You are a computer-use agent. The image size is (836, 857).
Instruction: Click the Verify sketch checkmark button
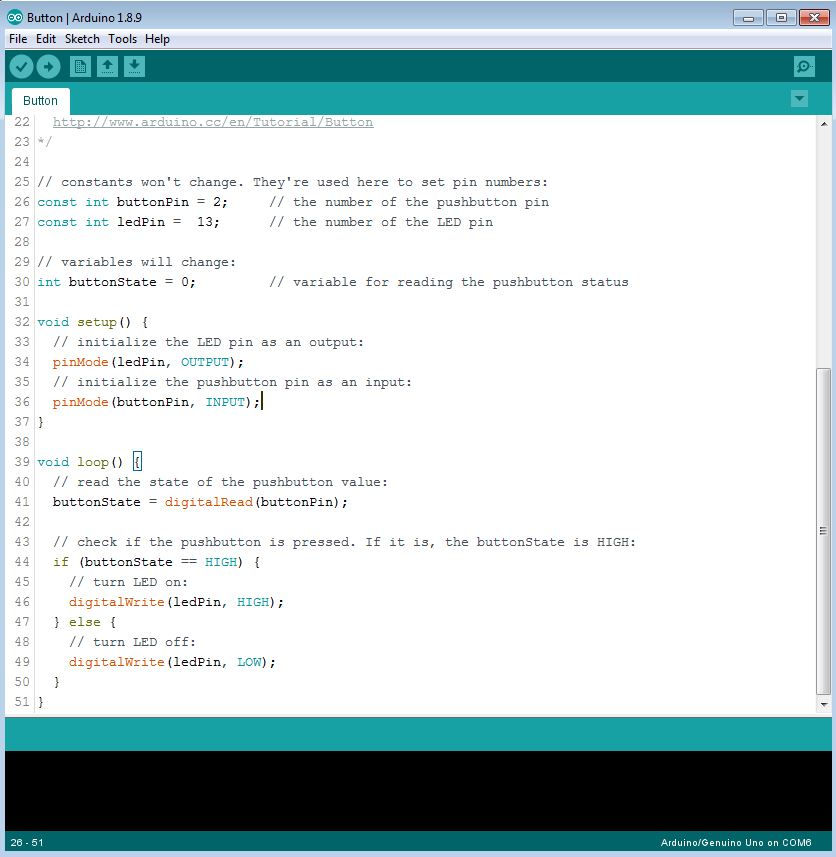[x=21, y=67]
